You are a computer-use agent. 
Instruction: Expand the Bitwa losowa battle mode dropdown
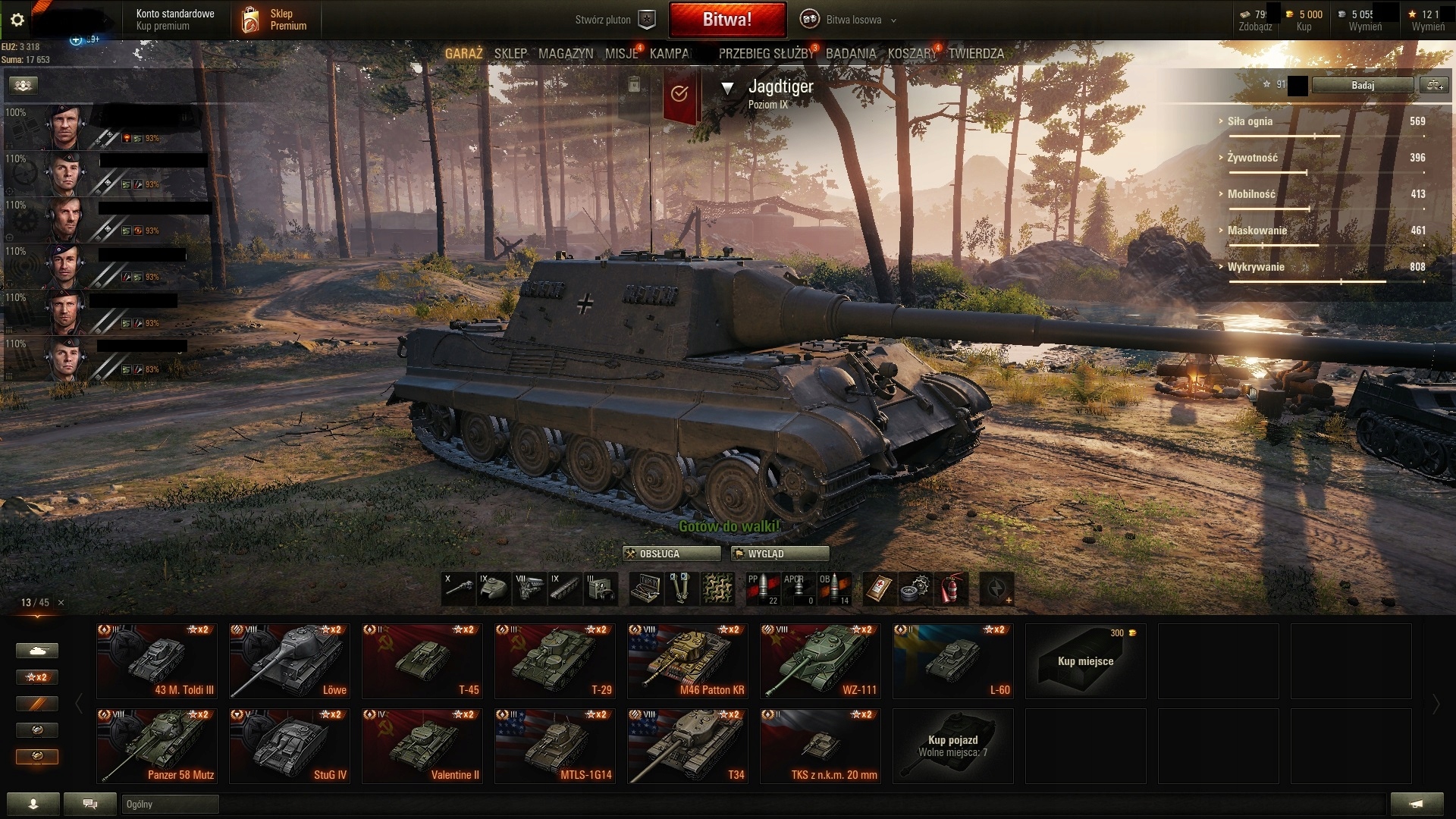pos(893,20)
